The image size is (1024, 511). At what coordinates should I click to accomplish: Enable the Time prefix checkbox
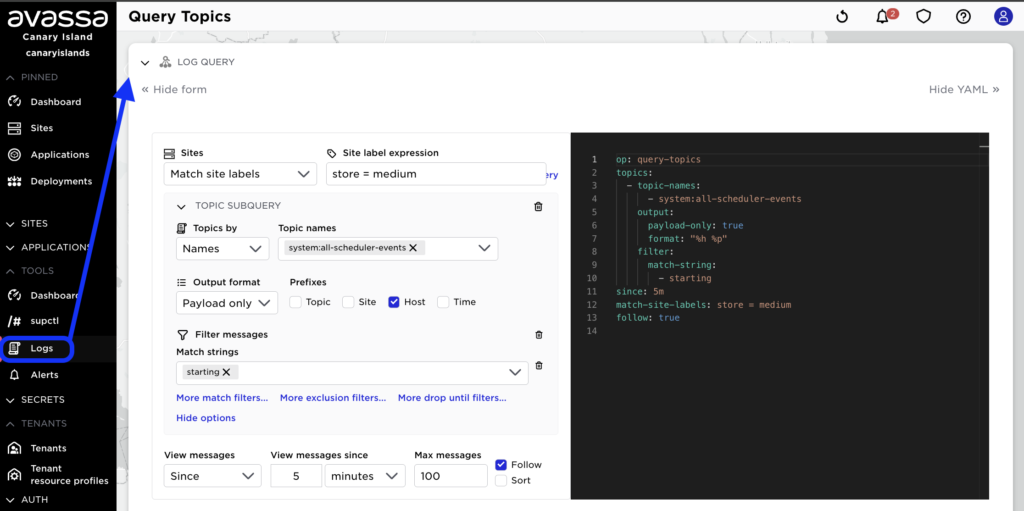click(x=443, y=302)
